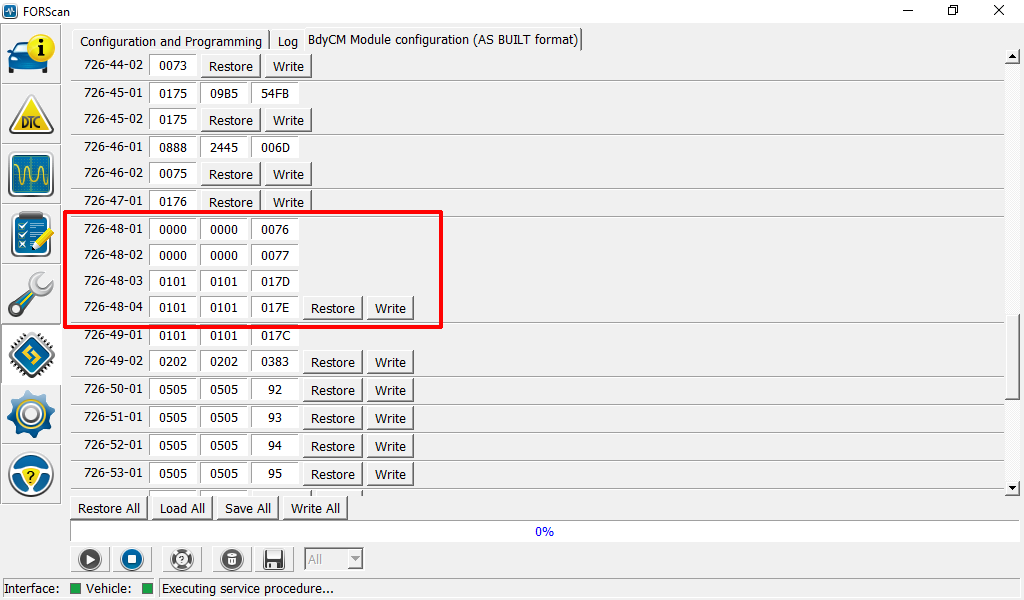Open the Service procedures wrench section
1024x600 pixels.
coord(31,295)
